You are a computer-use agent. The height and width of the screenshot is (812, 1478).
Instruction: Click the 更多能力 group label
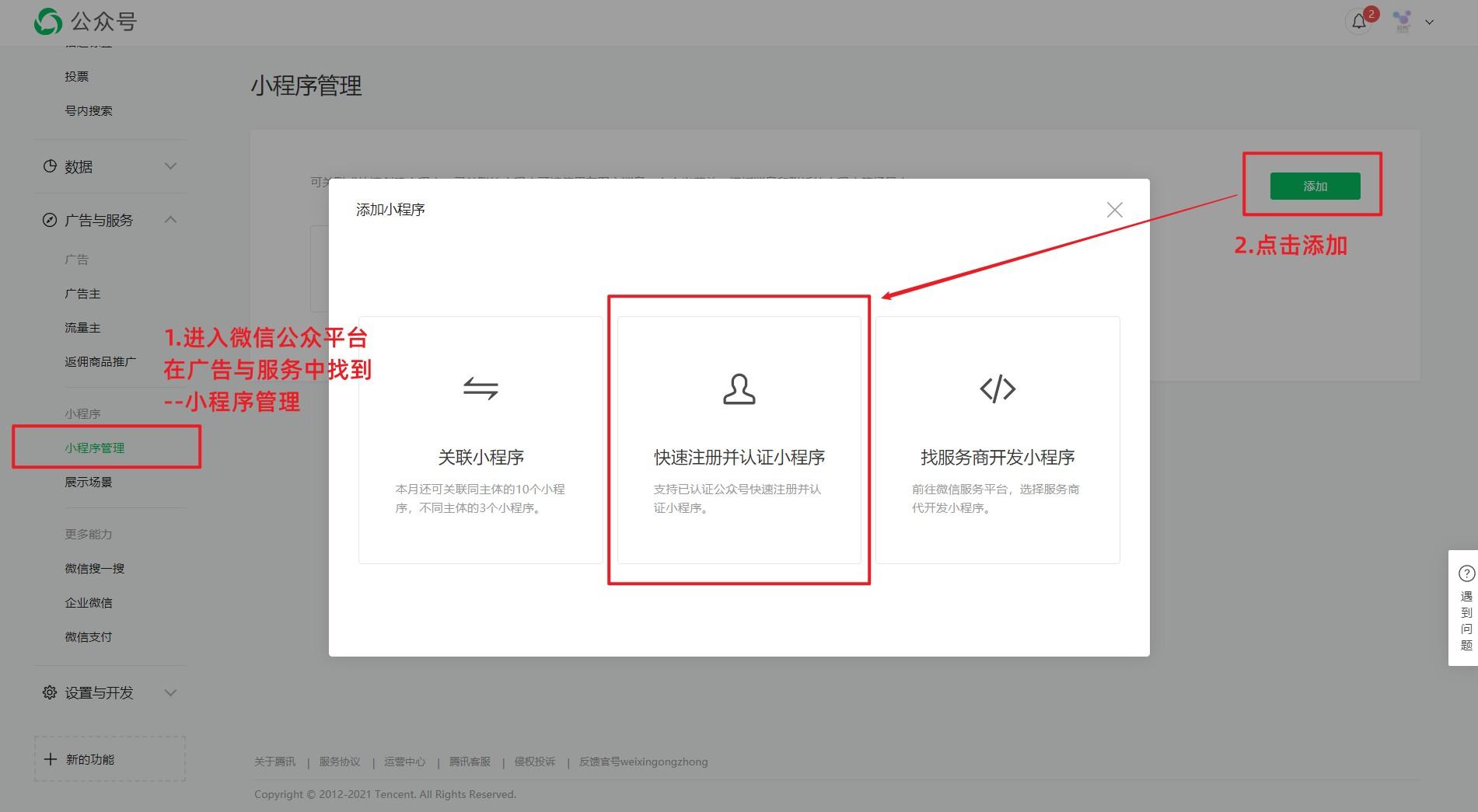(x=89, y=534)
